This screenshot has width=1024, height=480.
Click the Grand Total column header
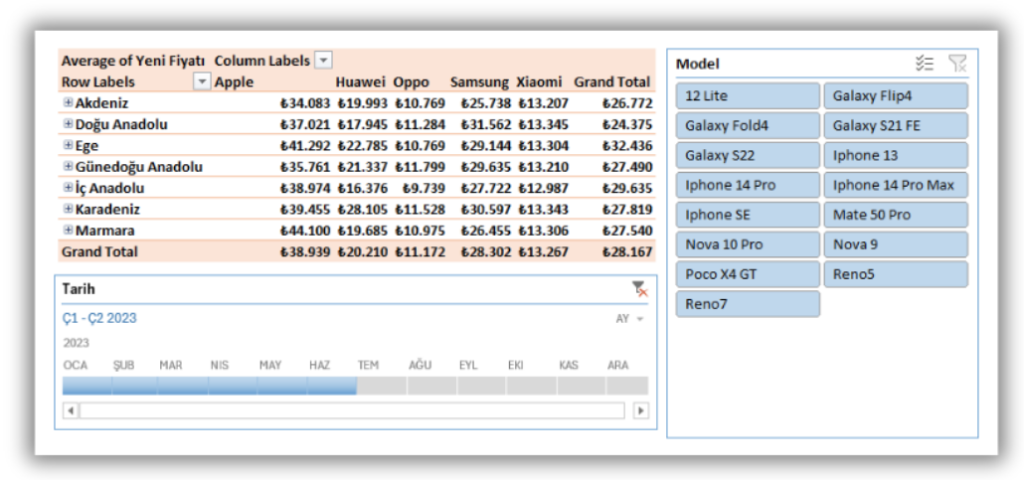pos(612,82)
